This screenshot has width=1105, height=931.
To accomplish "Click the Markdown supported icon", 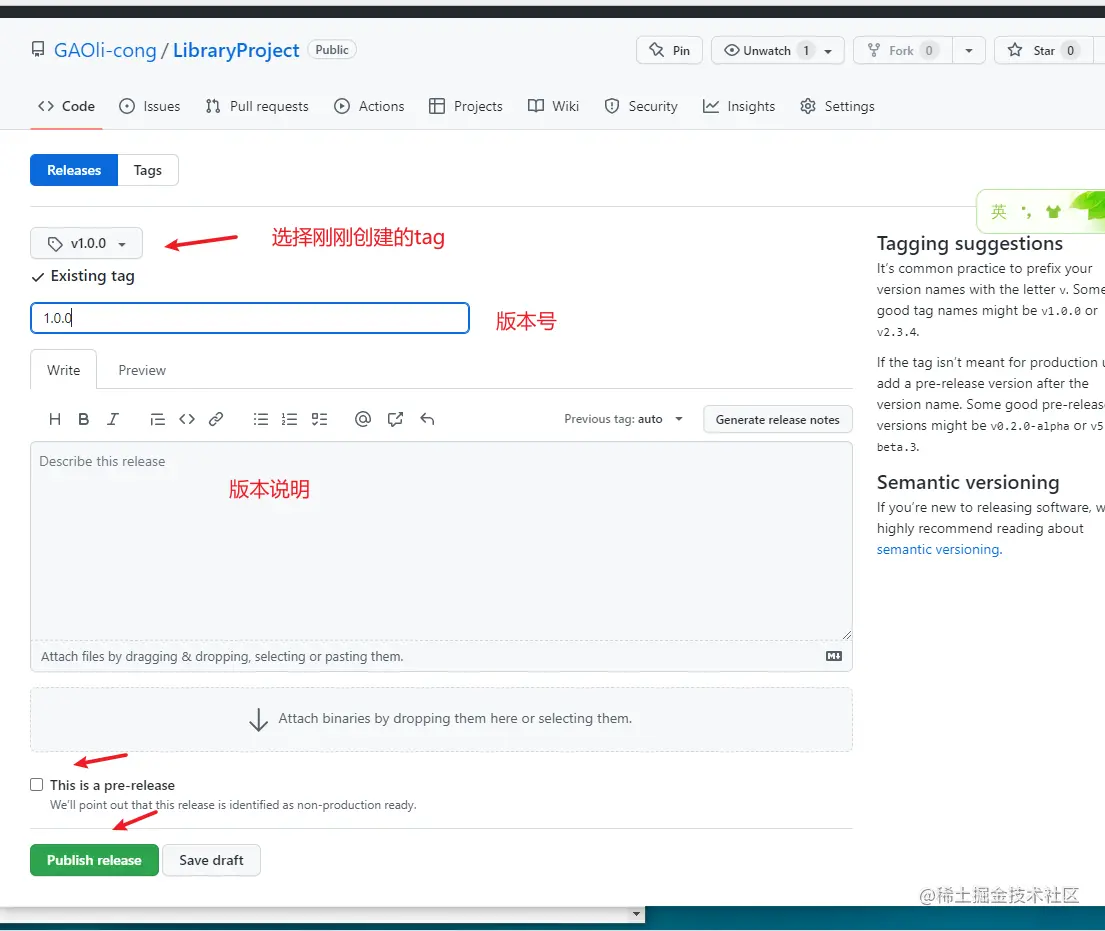I will click(x=834, y=656).
